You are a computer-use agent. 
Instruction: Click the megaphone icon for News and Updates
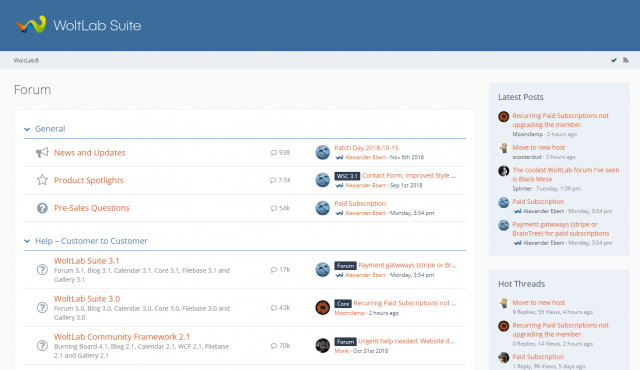[x=42, y=153]
